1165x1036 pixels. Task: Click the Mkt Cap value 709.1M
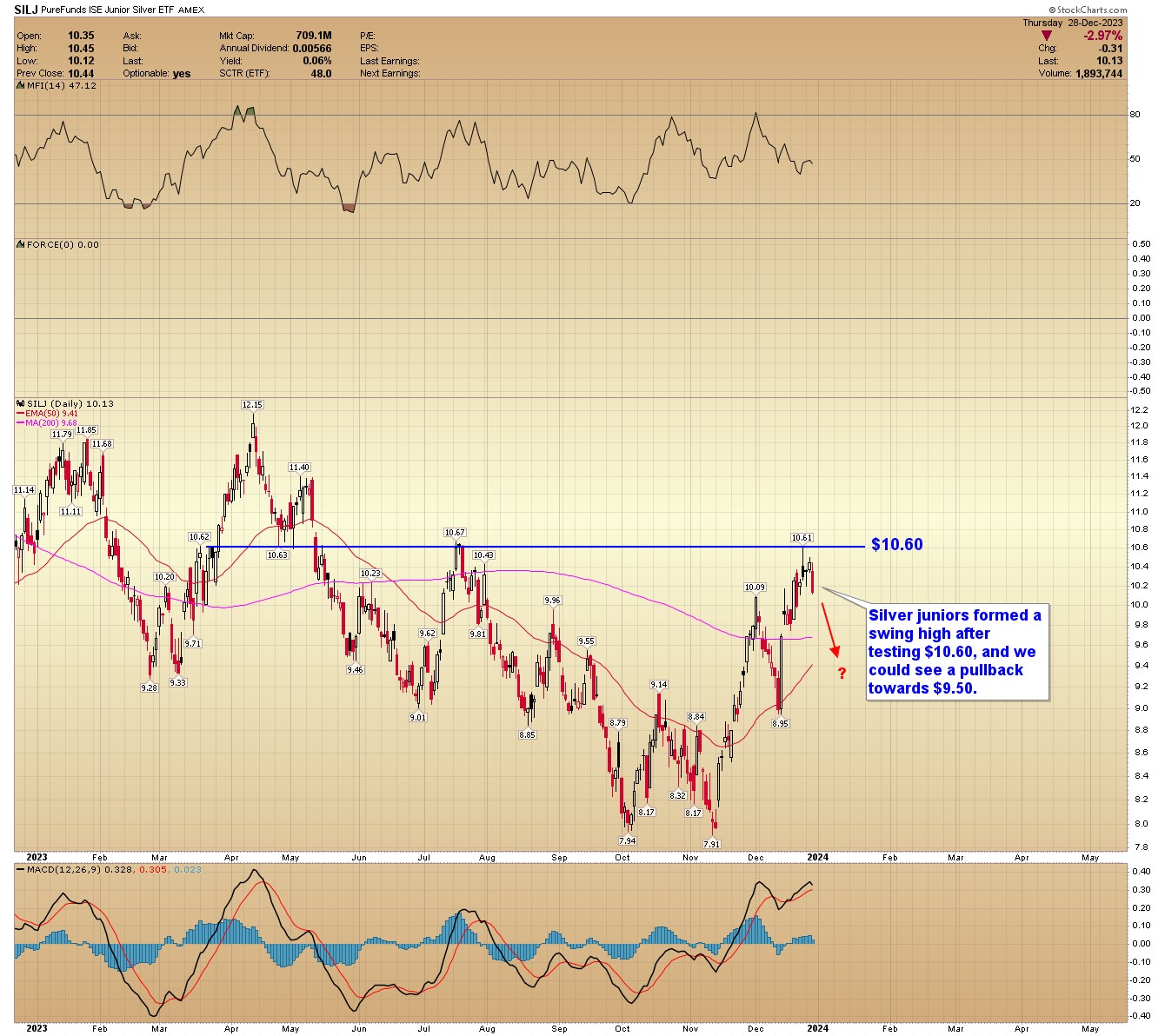tap(314, 36)
